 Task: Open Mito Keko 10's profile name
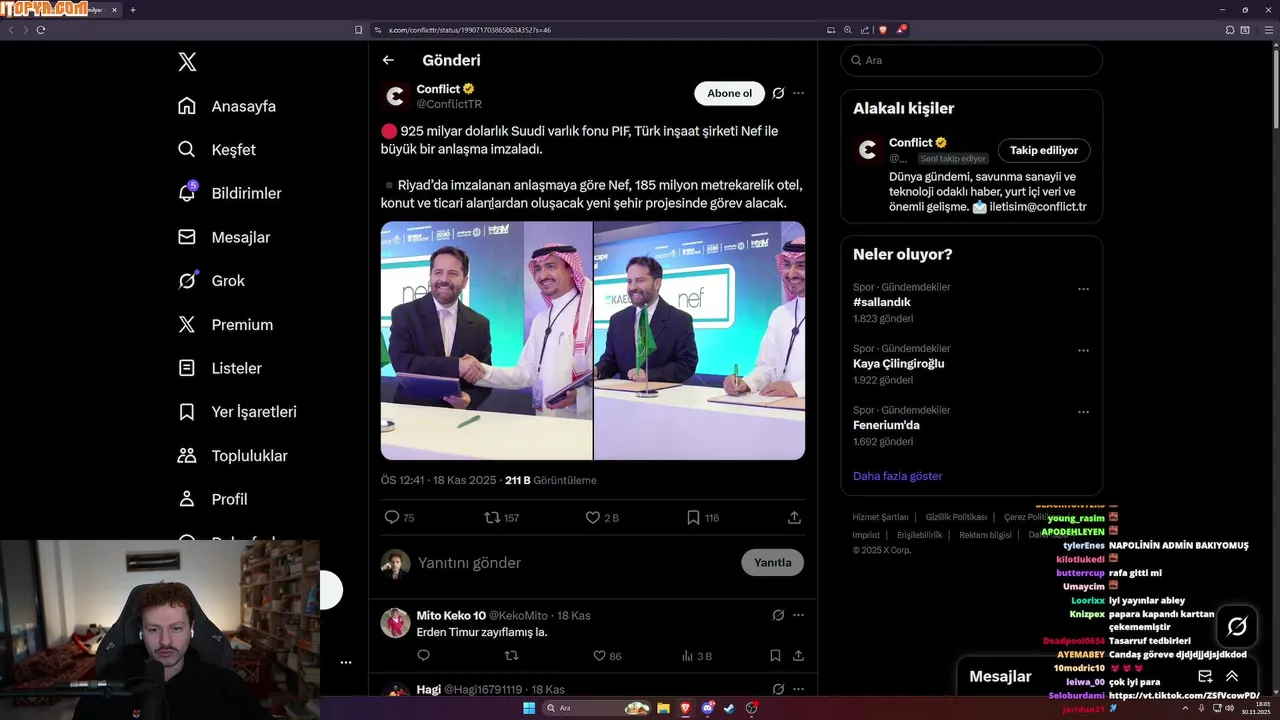click(451, 615)
